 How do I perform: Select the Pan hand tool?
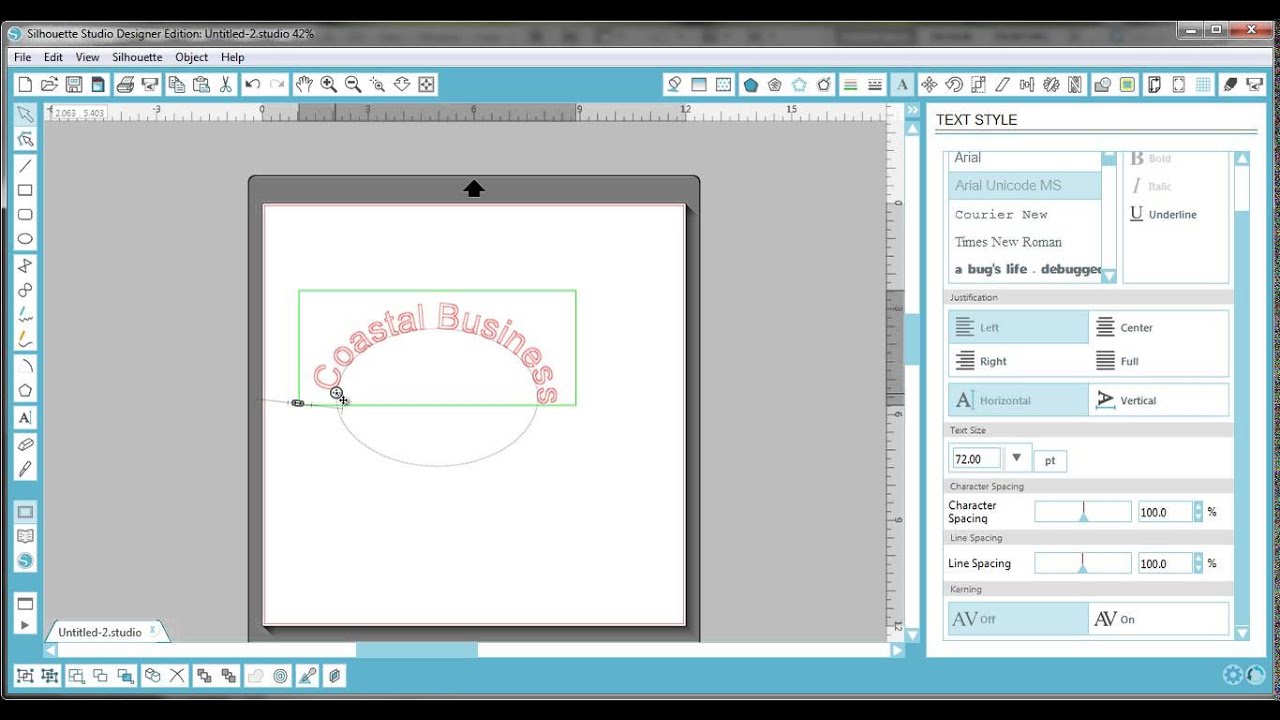pyautogui.click(x=304, y=85)
